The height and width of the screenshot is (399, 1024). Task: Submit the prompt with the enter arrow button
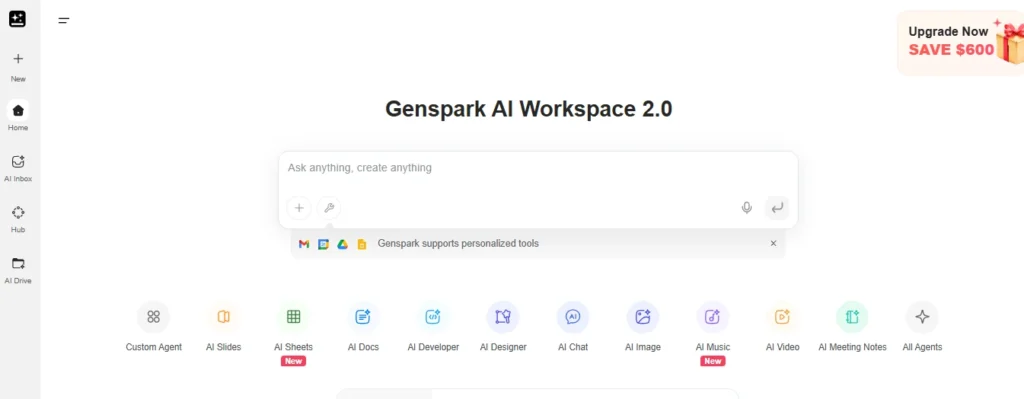click(776, 208)
